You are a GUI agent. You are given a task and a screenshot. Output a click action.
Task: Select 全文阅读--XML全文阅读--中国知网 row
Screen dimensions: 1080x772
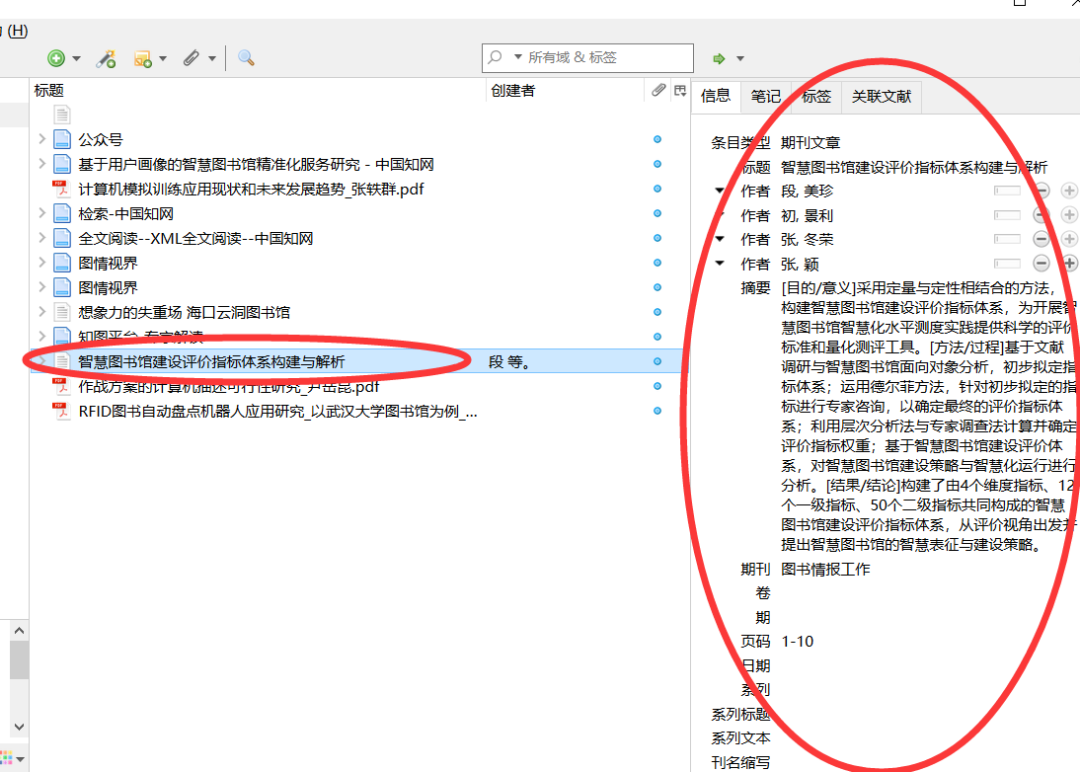pos(358,238)
